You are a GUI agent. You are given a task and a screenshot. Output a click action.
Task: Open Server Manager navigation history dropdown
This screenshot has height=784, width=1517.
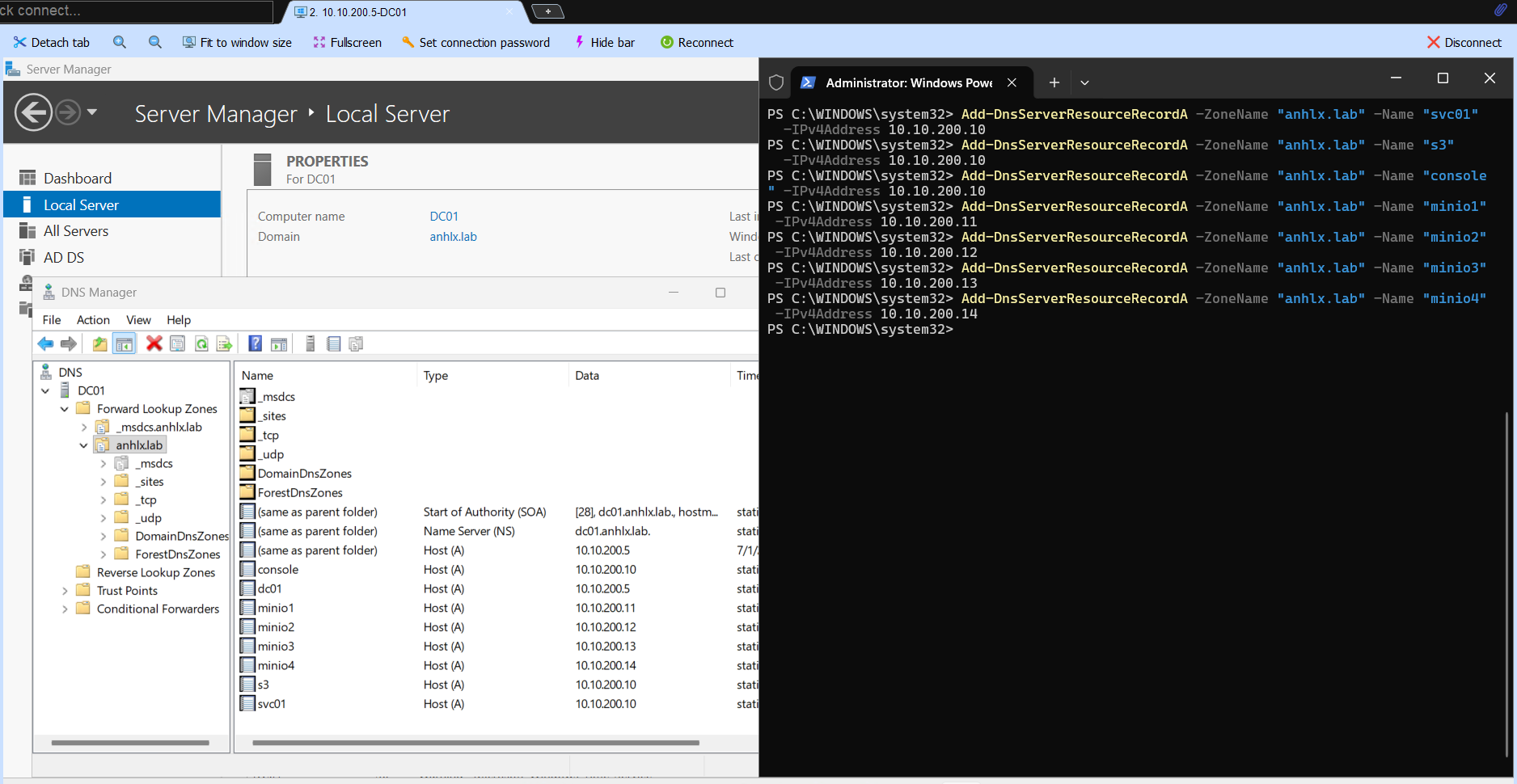[x=92, y=112]
